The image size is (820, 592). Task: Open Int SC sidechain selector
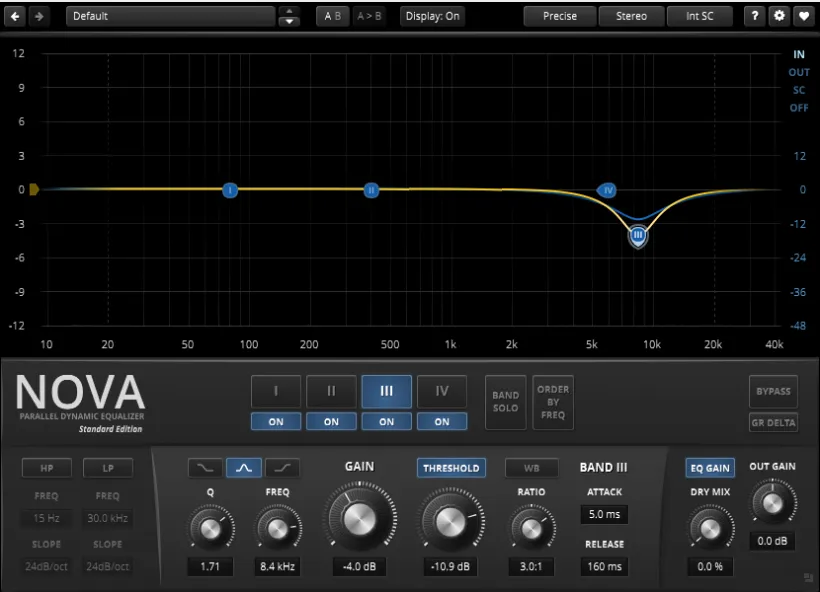pyautogui.click(x=700, y=16)
